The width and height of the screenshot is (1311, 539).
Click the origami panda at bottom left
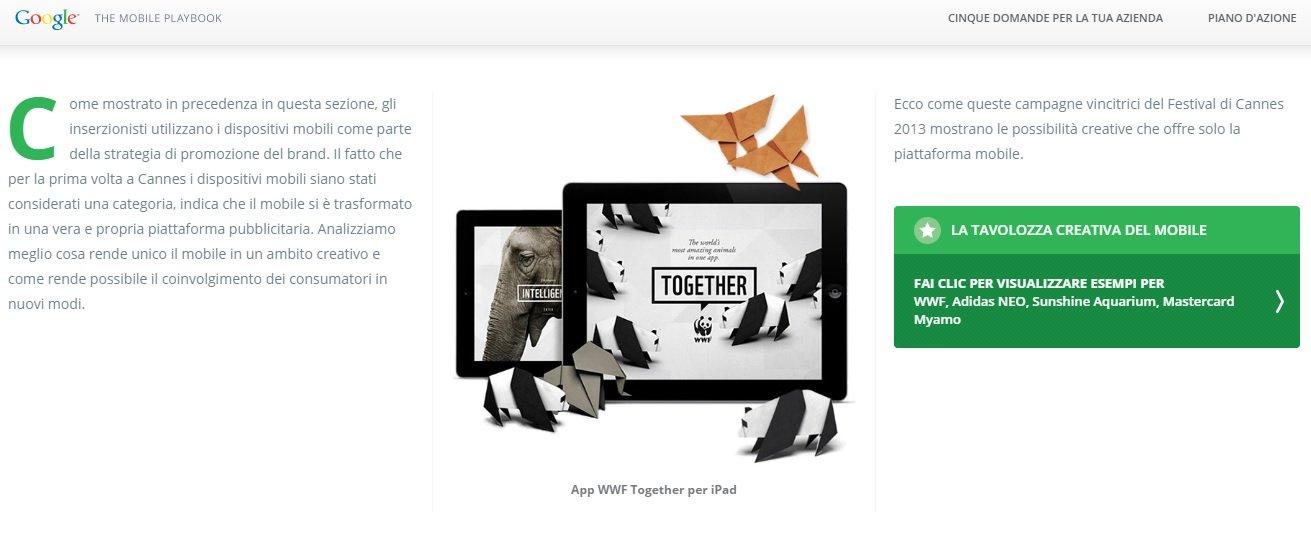pos(521,397)
